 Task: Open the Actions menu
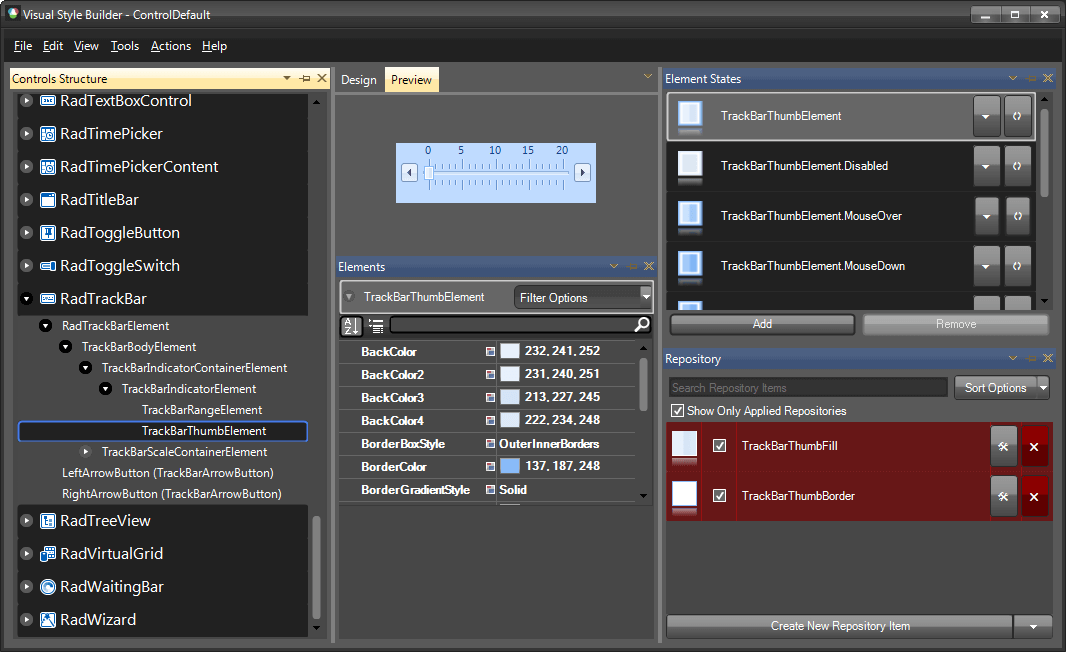click(x=170, y=46)
